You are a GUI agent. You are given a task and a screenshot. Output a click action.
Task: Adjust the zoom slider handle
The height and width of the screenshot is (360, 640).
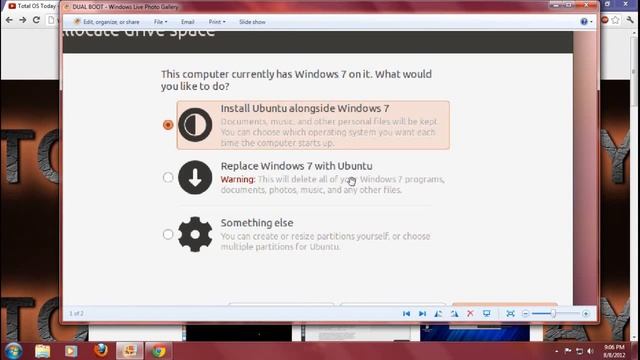(x=553, y=313)
